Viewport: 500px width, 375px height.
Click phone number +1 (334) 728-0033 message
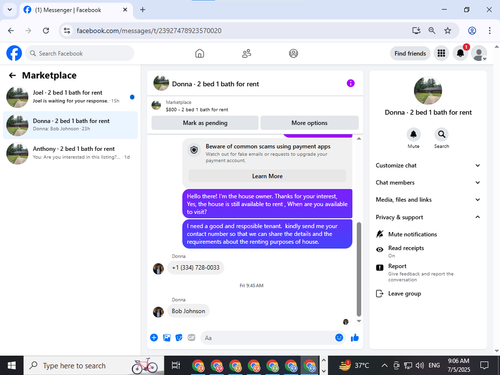click(x=196, y=268)
